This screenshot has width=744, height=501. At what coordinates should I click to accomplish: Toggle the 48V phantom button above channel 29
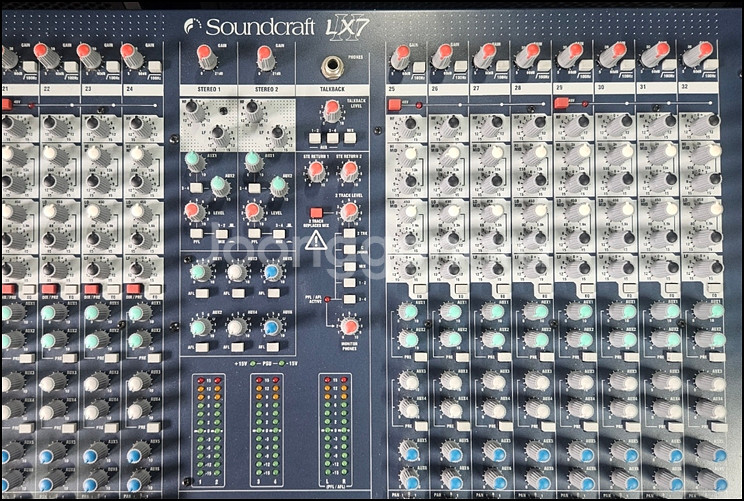561,102
